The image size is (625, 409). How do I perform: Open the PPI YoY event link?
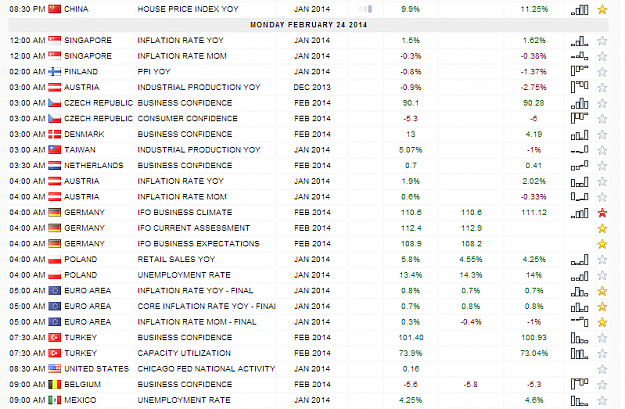tap(154, 72)
